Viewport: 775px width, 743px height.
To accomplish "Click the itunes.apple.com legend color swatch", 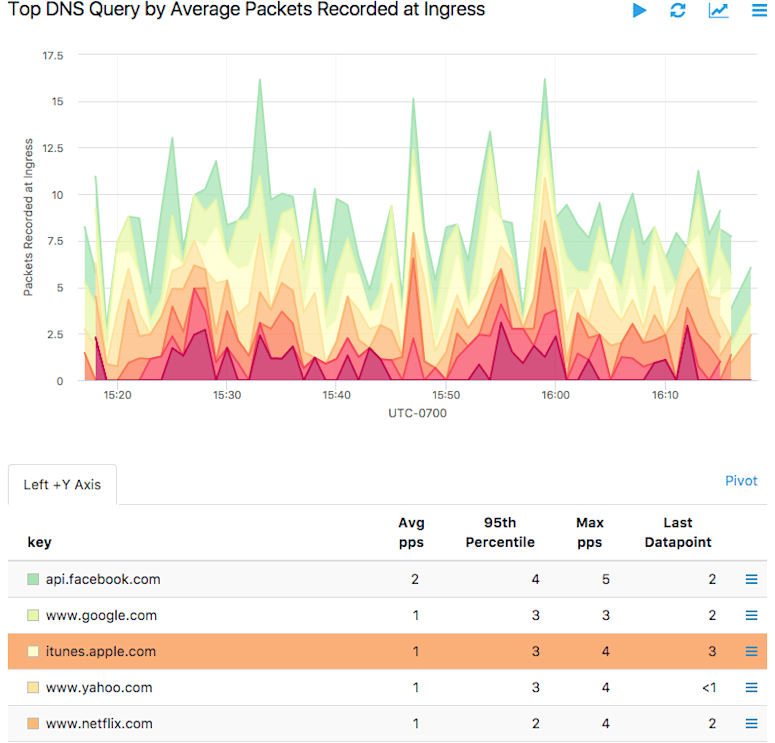I will (33, 651).
